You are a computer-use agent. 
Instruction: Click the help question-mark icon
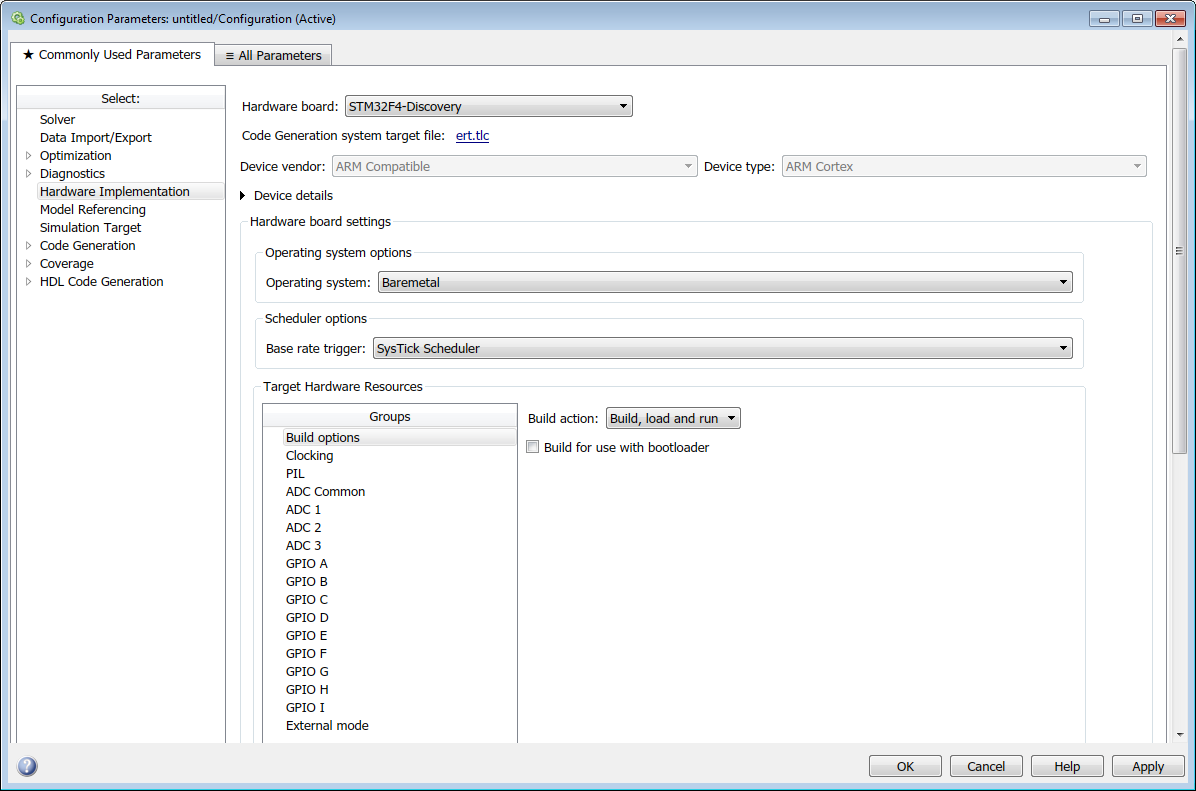(x=26, y=766)
